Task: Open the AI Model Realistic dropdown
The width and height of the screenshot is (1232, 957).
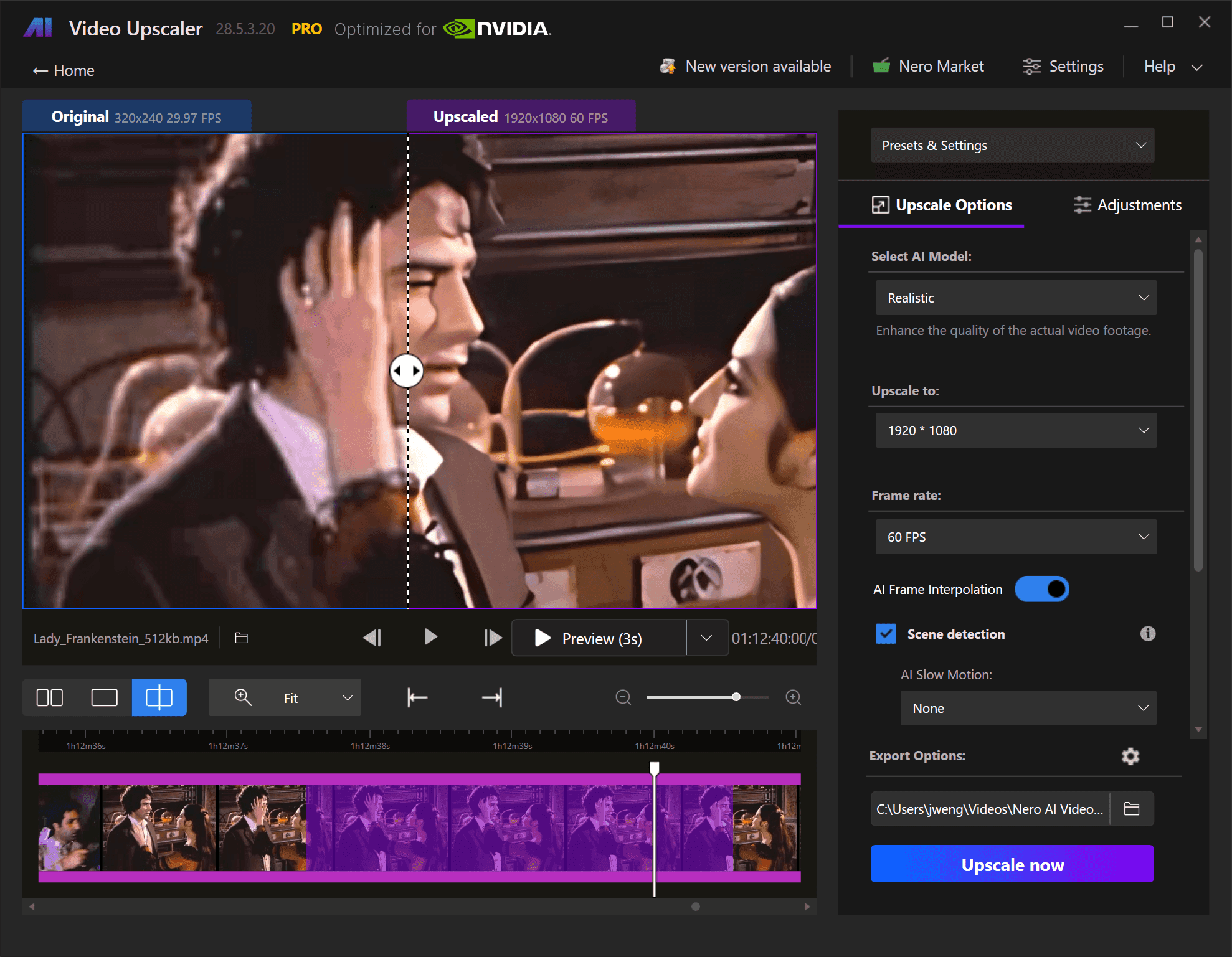Action: click(x=1016, y=298)
